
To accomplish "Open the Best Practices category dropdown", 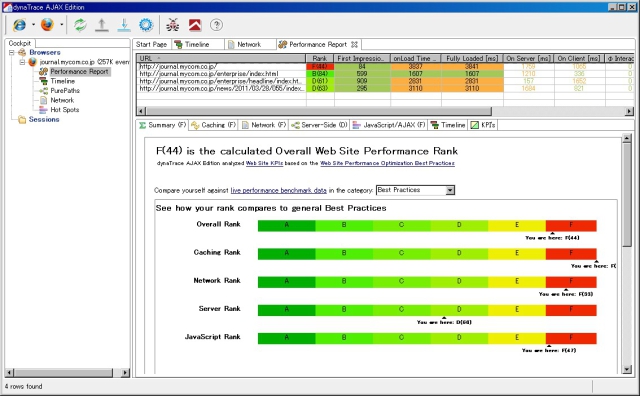I will (450, 190).
